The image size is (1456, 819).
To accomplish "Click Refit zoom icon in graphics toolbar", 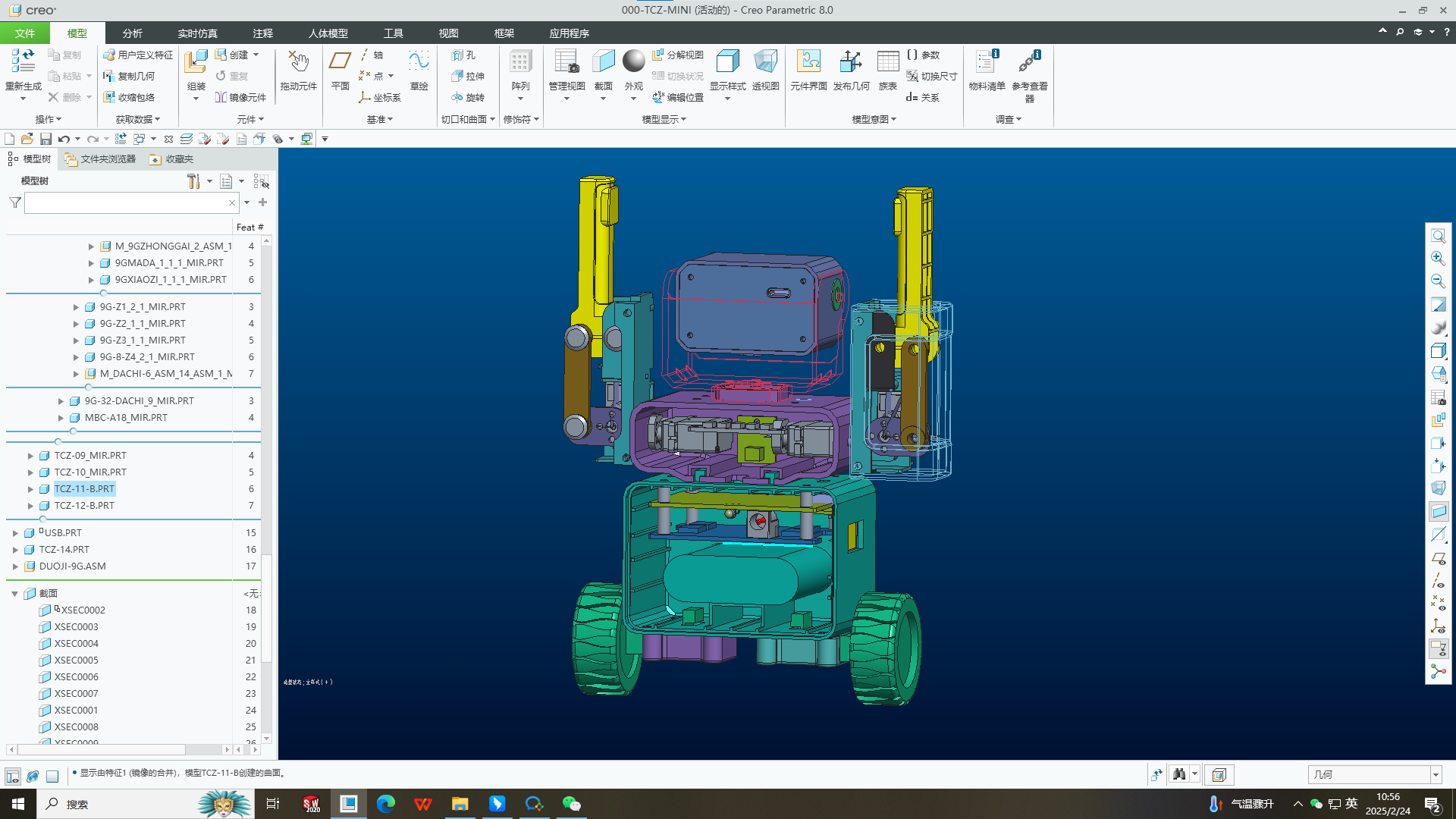I will tap(1438, 237).
